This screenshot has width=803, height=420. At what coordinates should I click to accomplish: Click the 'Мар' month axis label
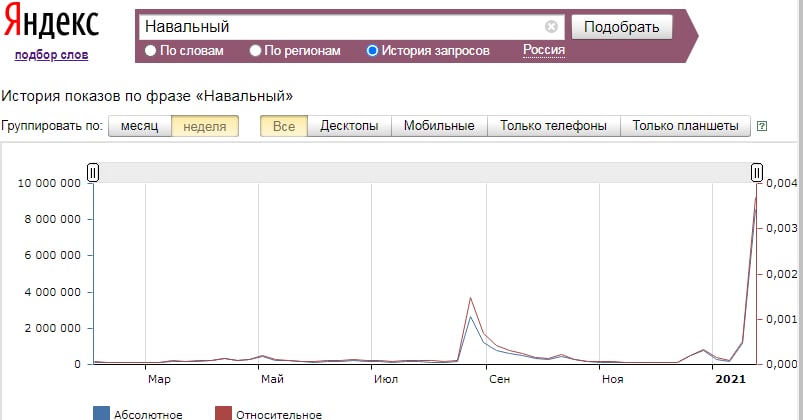click(159, 379)
